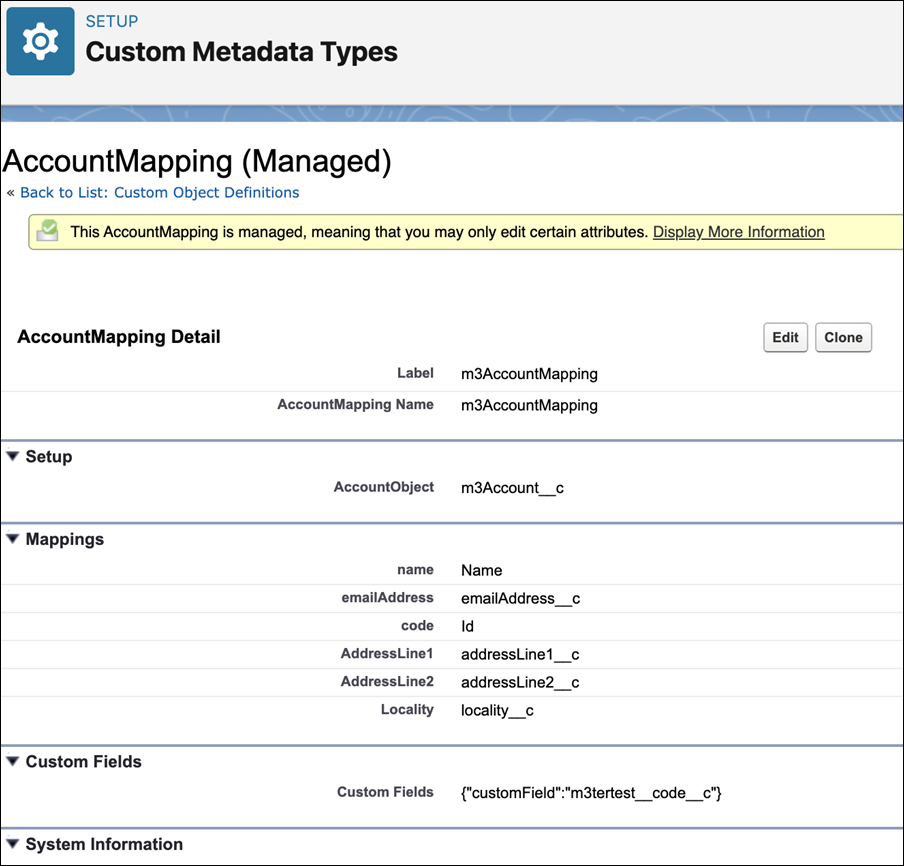Image resolution: width=904 pixels, height=866 pixels.
Task: Collapse the Setup section triangle
Action: (x=13, y=456)
